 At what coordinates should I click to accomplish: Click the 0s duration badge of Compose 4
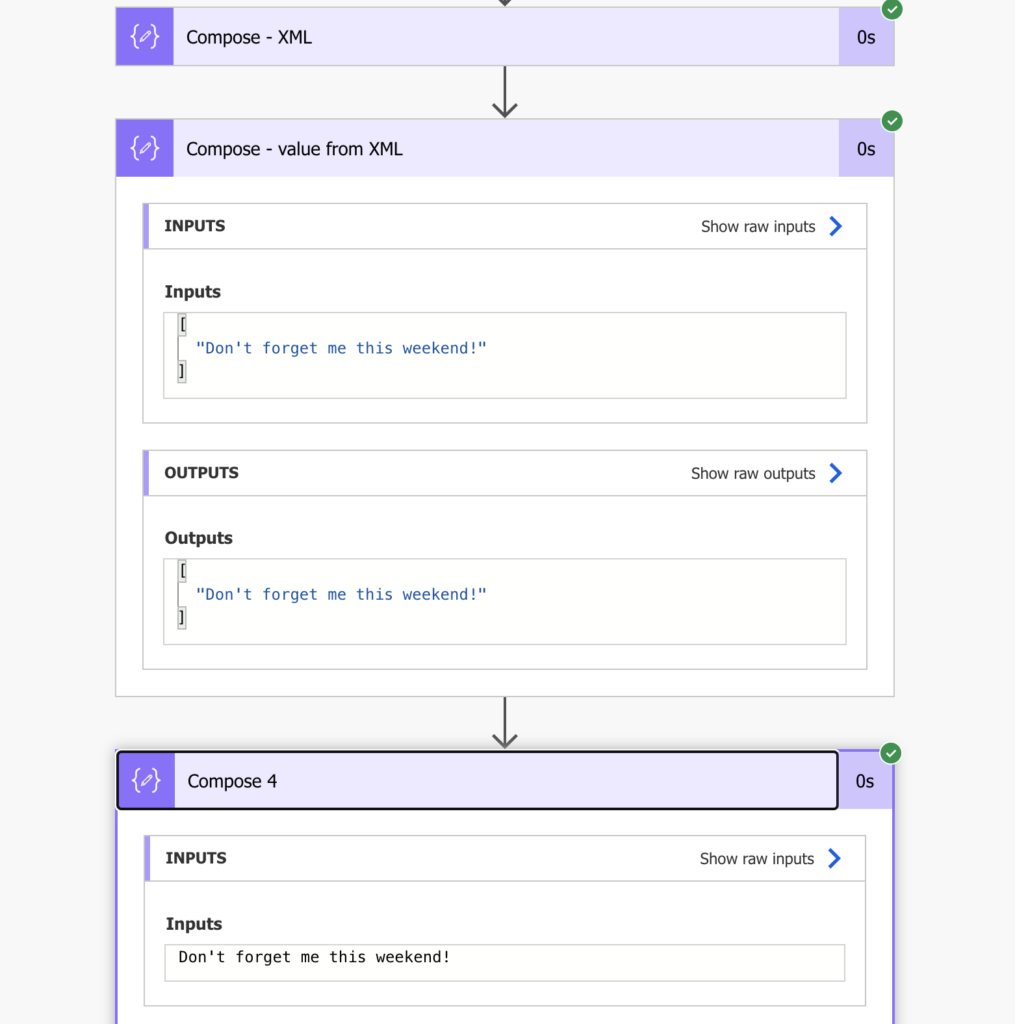(x=865, y=781)
